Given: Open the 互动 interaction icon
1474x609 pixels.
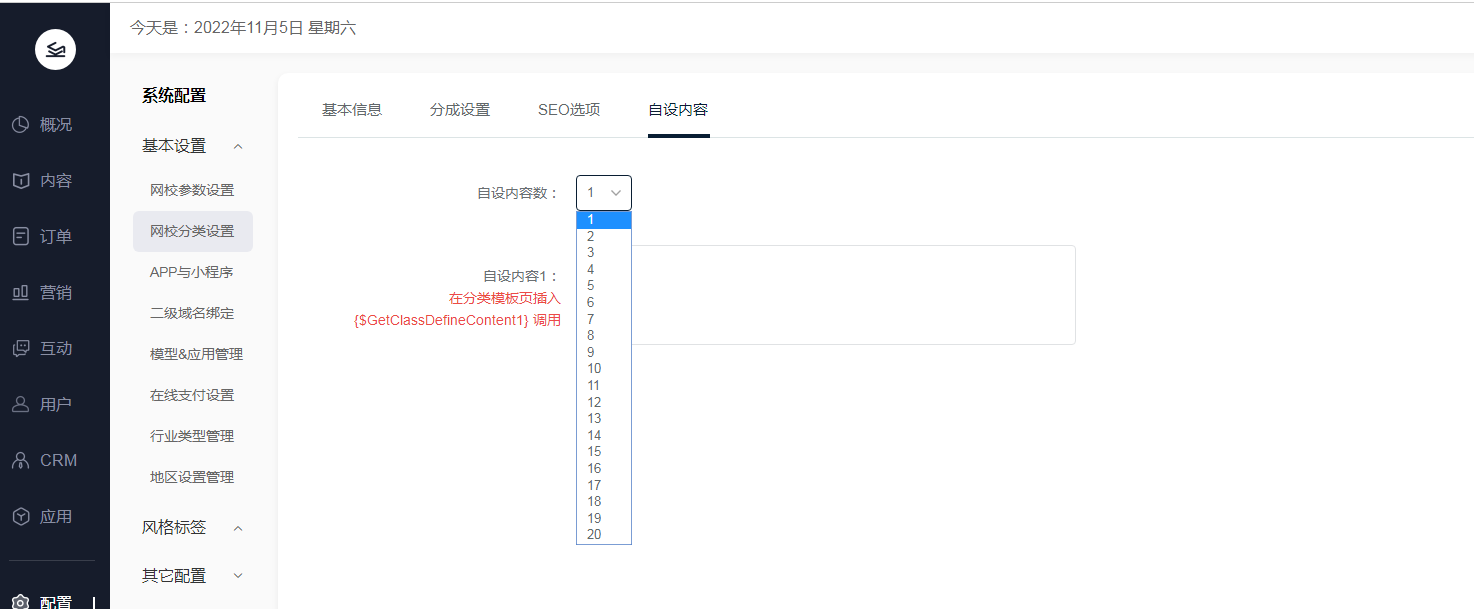Looking at the screenshot, I should [20, 349].
